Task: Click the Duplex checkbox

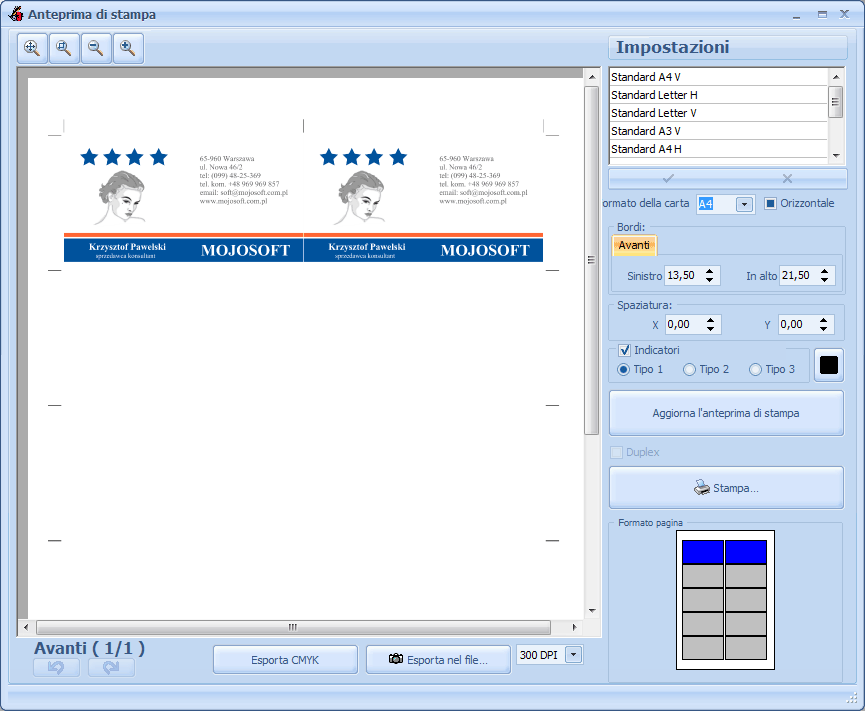Action: (616, 452)
